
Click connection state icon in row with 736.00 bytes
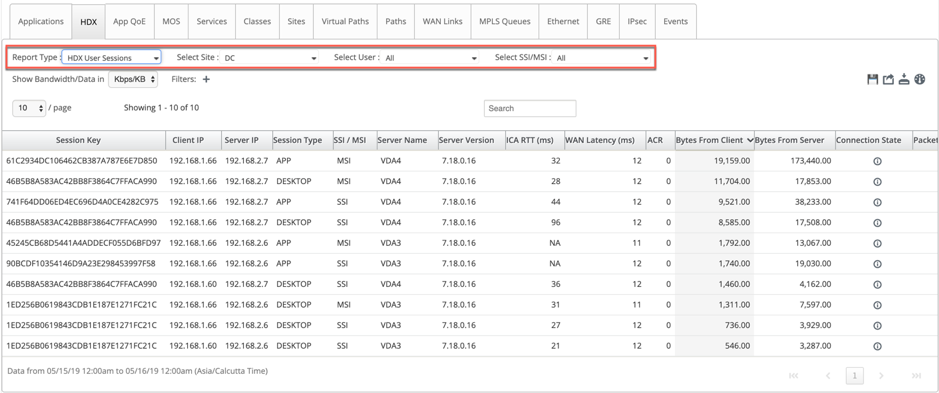point(877,325)
